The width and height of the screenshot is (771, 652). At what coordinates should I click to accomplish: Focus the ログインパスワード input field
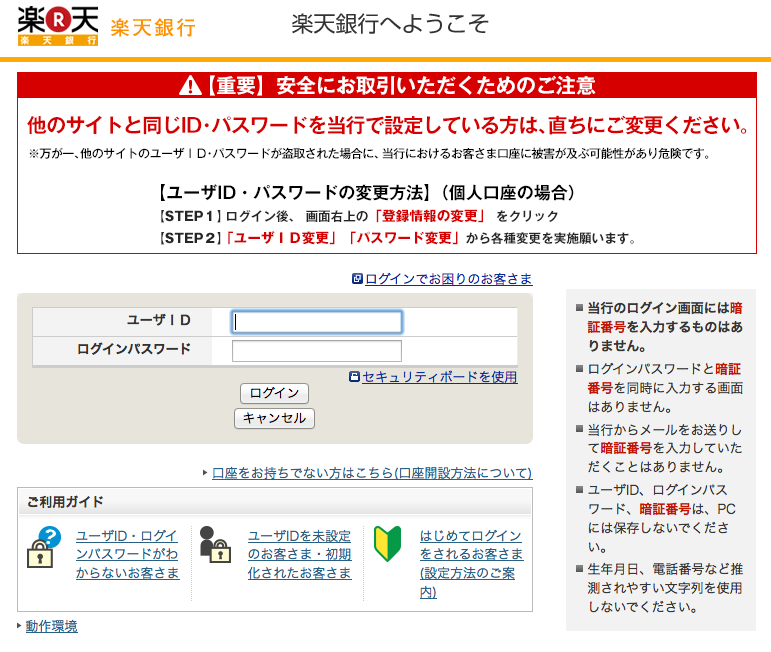tap(317, 351)
